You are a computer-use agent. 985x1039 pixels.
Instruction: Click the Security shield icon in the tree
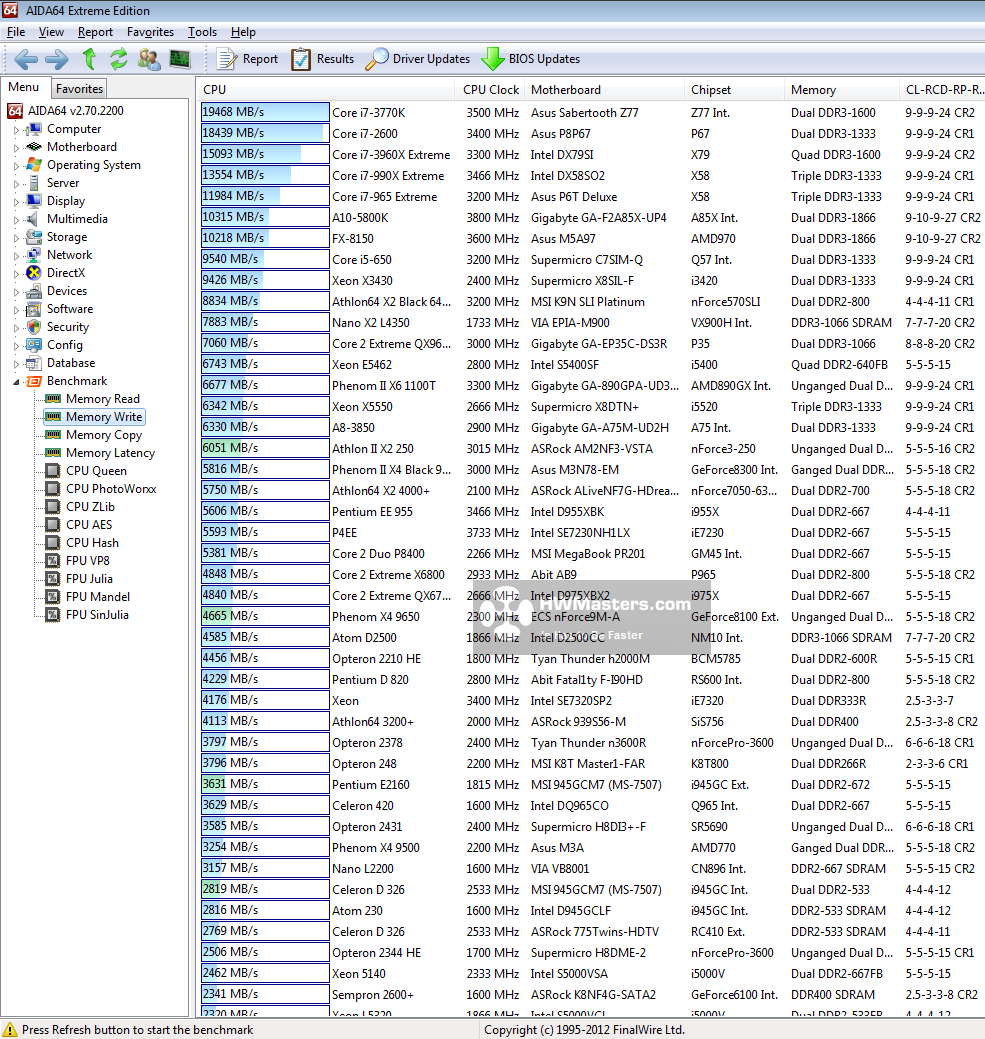(x=34, y=327)
